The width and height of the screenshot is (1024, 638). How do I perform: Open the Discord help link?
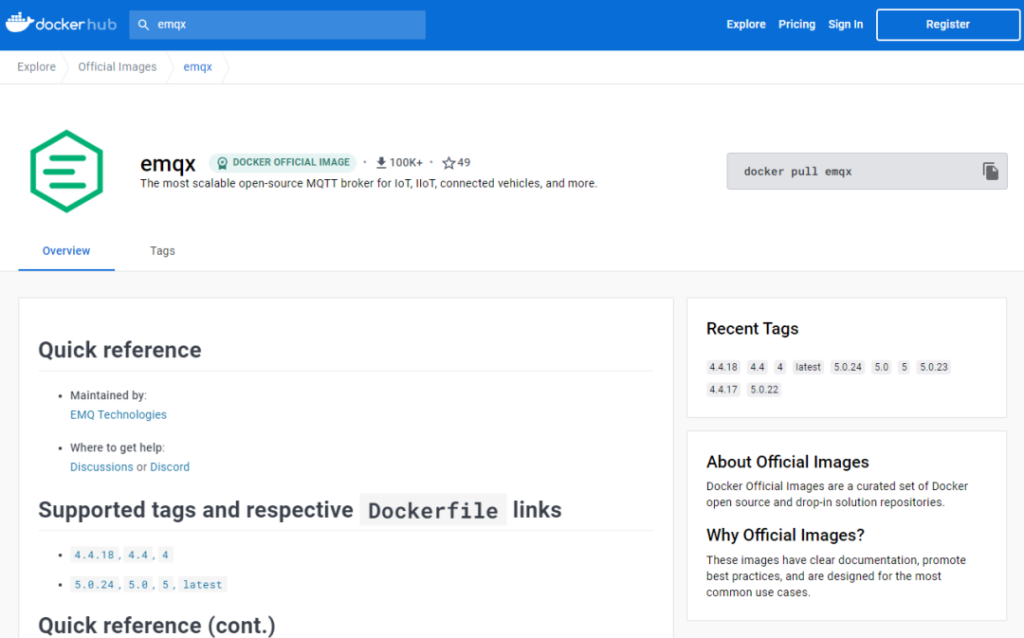click(x=170, y=467)
